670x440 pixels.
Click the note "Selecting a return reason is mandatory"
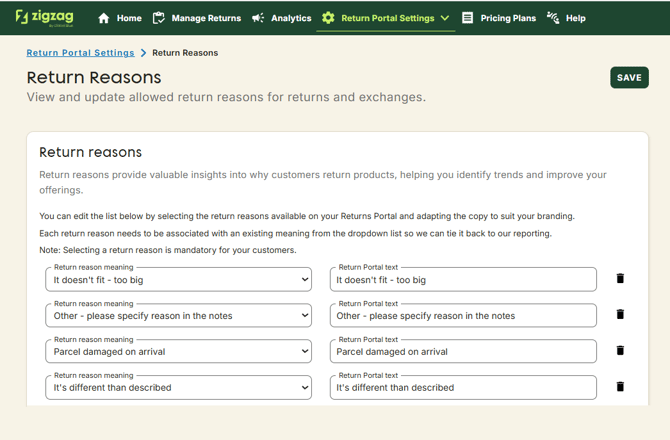click(168, 250)
